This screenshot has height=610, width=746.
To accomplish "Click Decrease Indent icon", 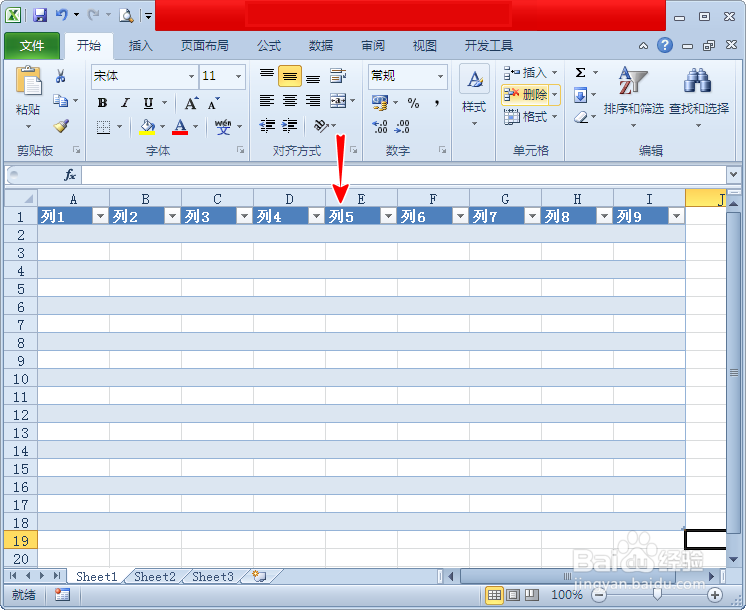I will [267, 126].
